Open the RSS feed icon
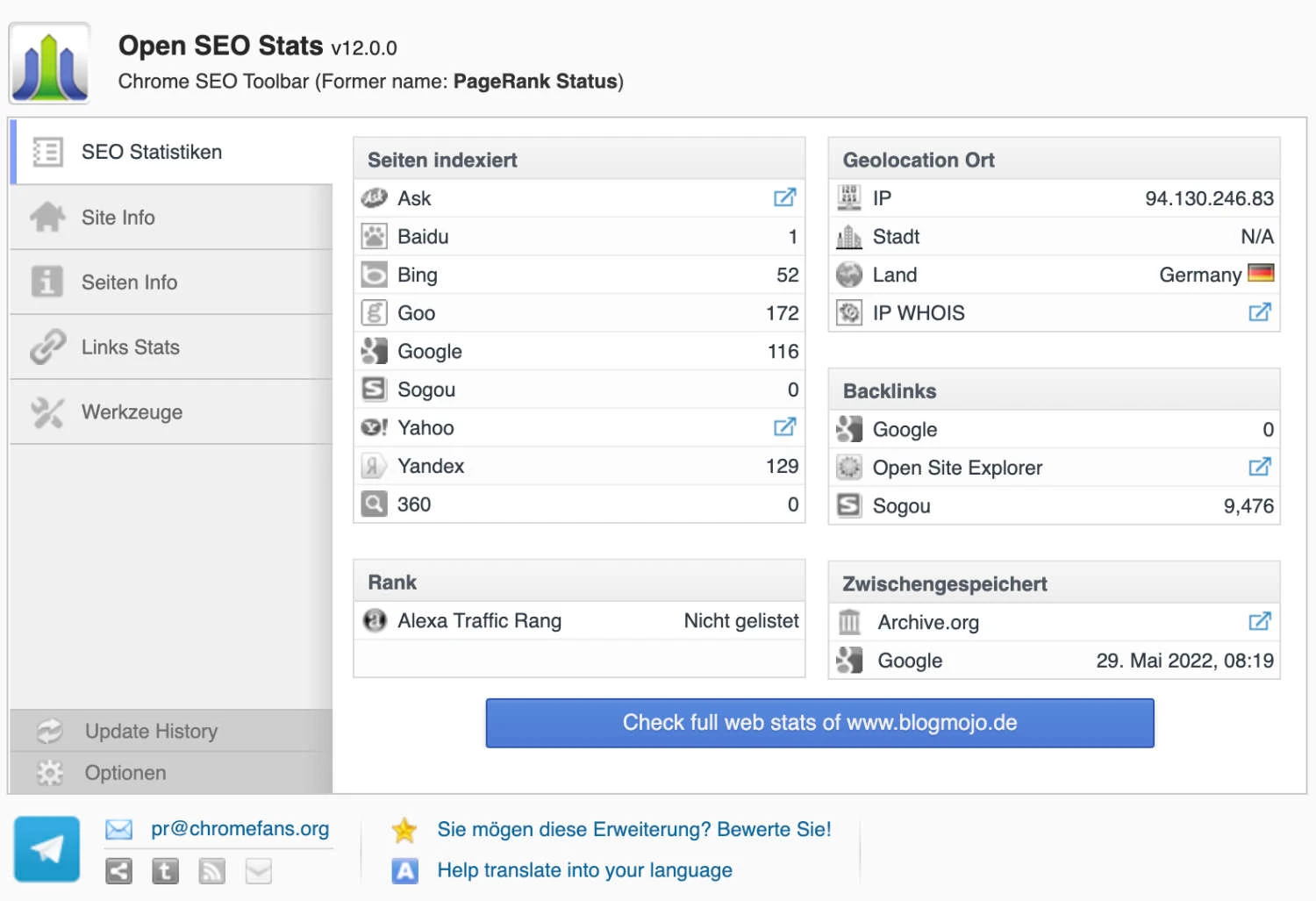 coord(211,871)
